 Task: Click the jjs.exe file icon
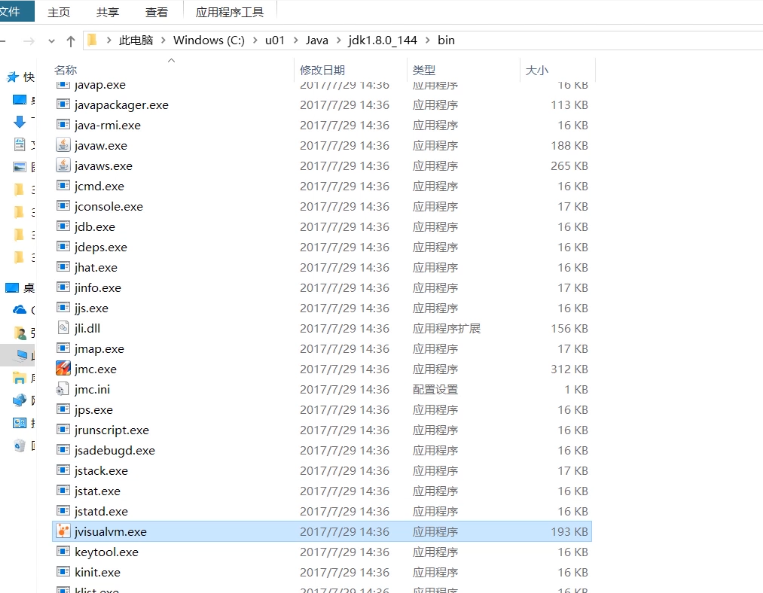63,307
